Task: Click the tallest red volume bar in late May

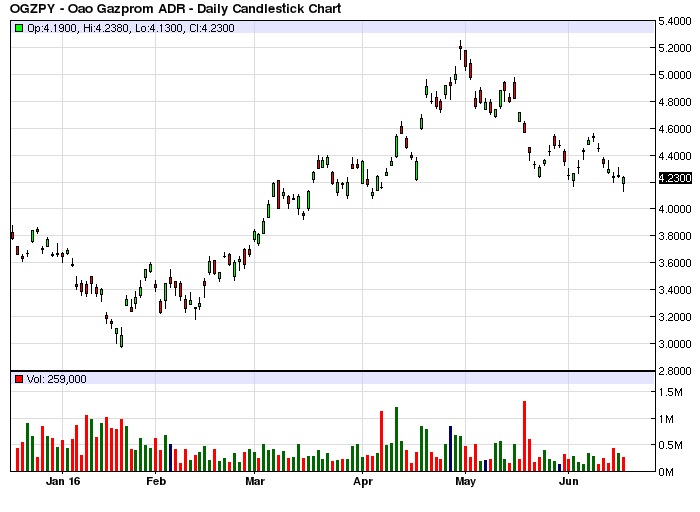Action: tap(525, 436)
